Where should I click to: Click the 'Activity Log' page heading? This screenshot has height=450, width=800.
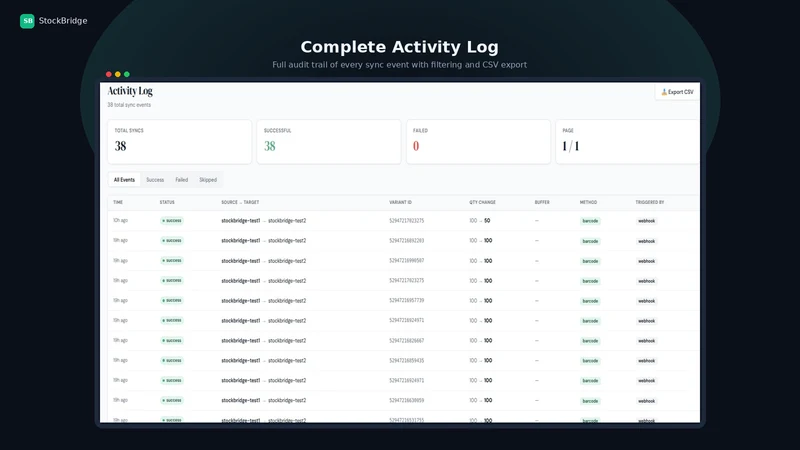tap(130, 91)
